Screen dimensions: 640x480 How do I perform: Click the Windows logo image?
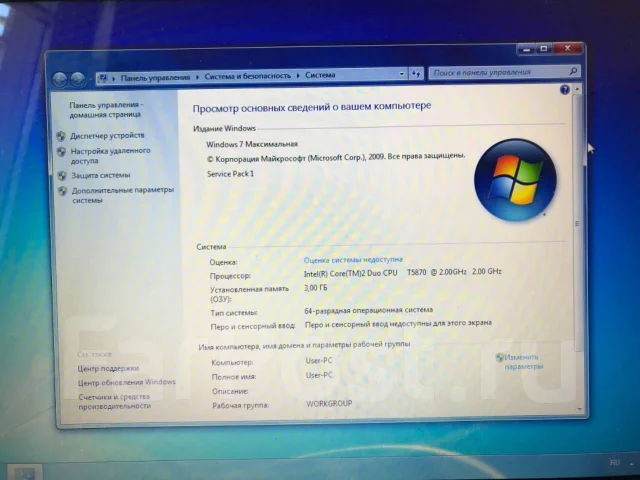click(515, 180)
